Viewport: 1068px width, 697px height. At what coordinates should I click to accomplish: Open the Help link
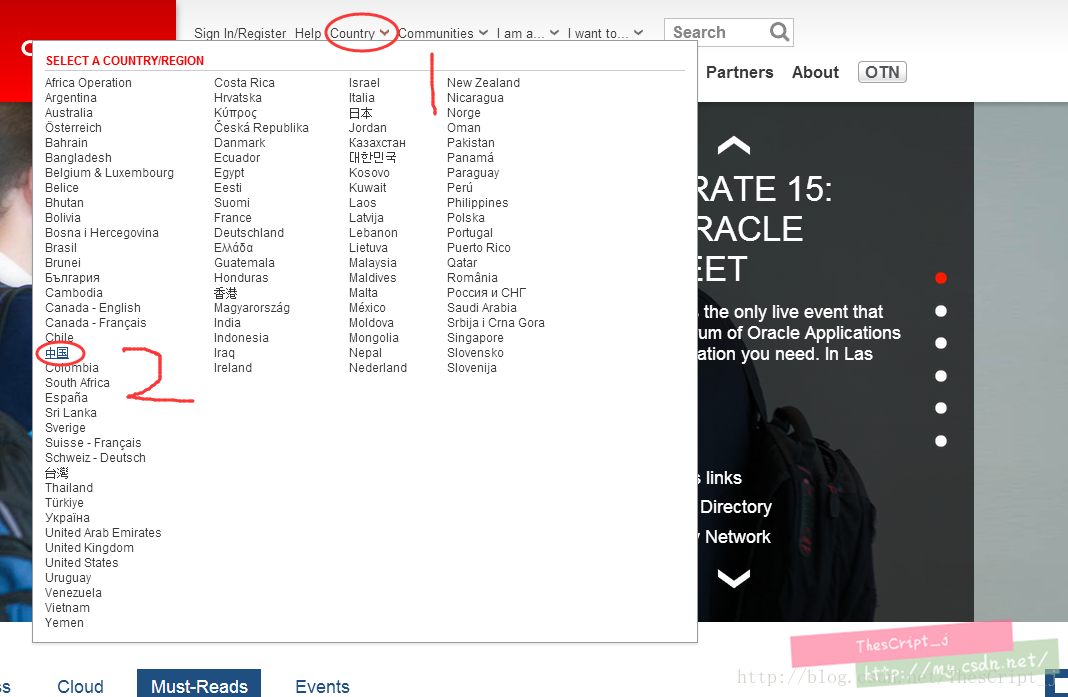[x=308, y=33]
